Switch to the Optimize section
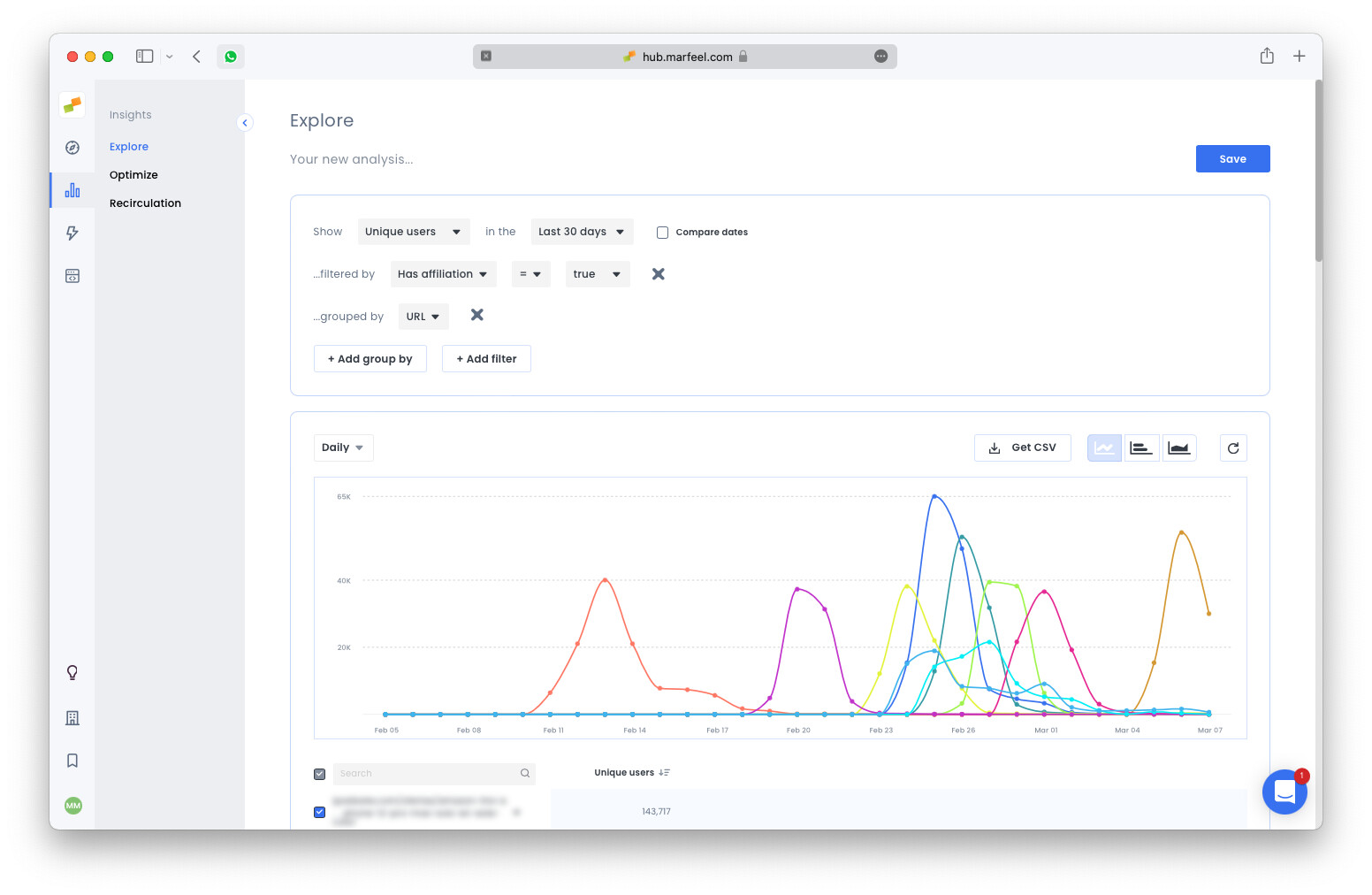Screen dimensions: 1372x895 pos(133,174)
